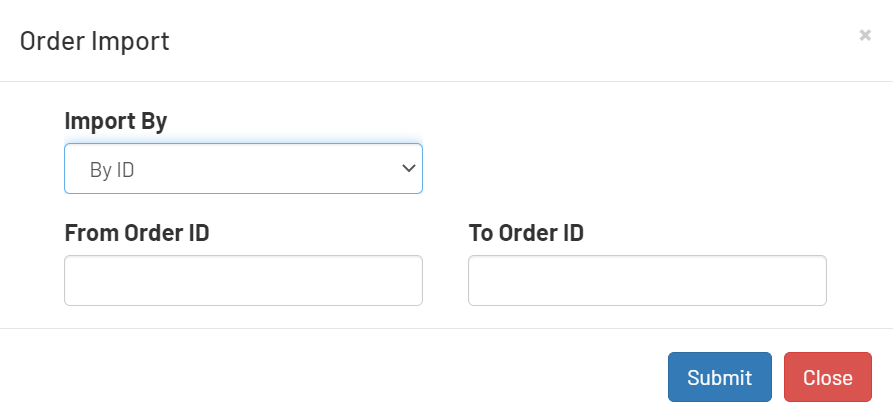Place cursor in ending order ID box
This screenshot has height=418, width=893.
tap(647, 280)
